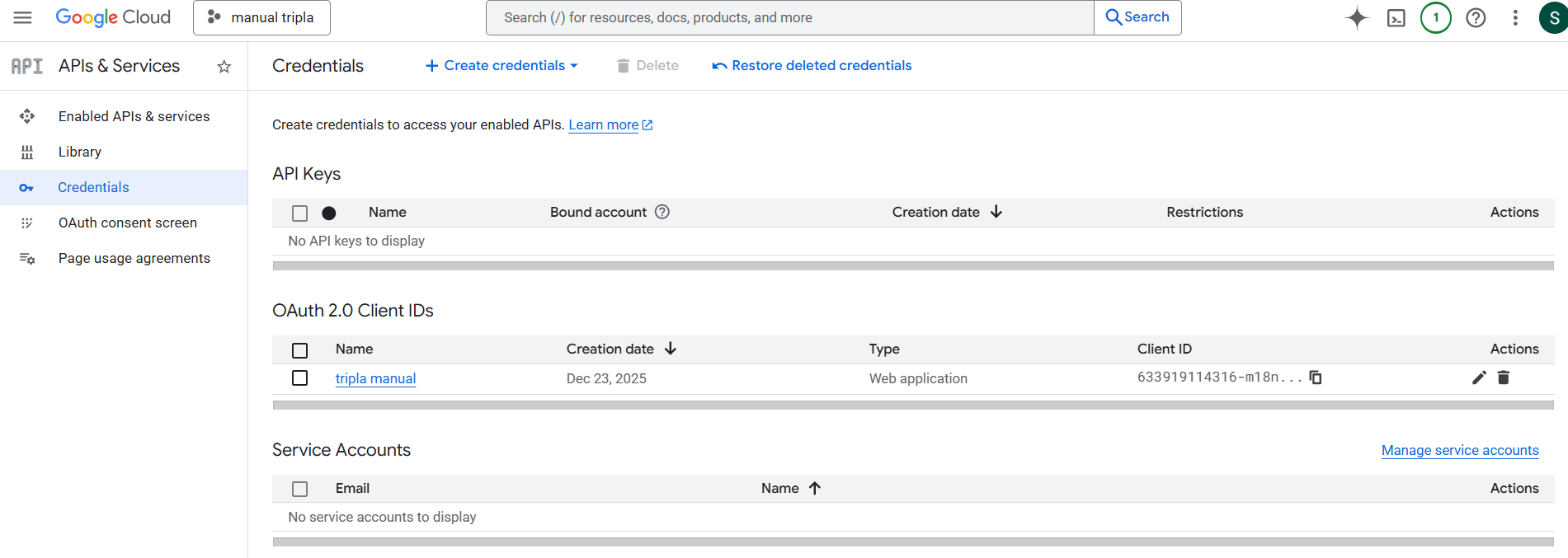The height and width of the screenshot is (558, 1568).
Task: Edit the tripla manual OAuth client
Action: [1479, 377]
